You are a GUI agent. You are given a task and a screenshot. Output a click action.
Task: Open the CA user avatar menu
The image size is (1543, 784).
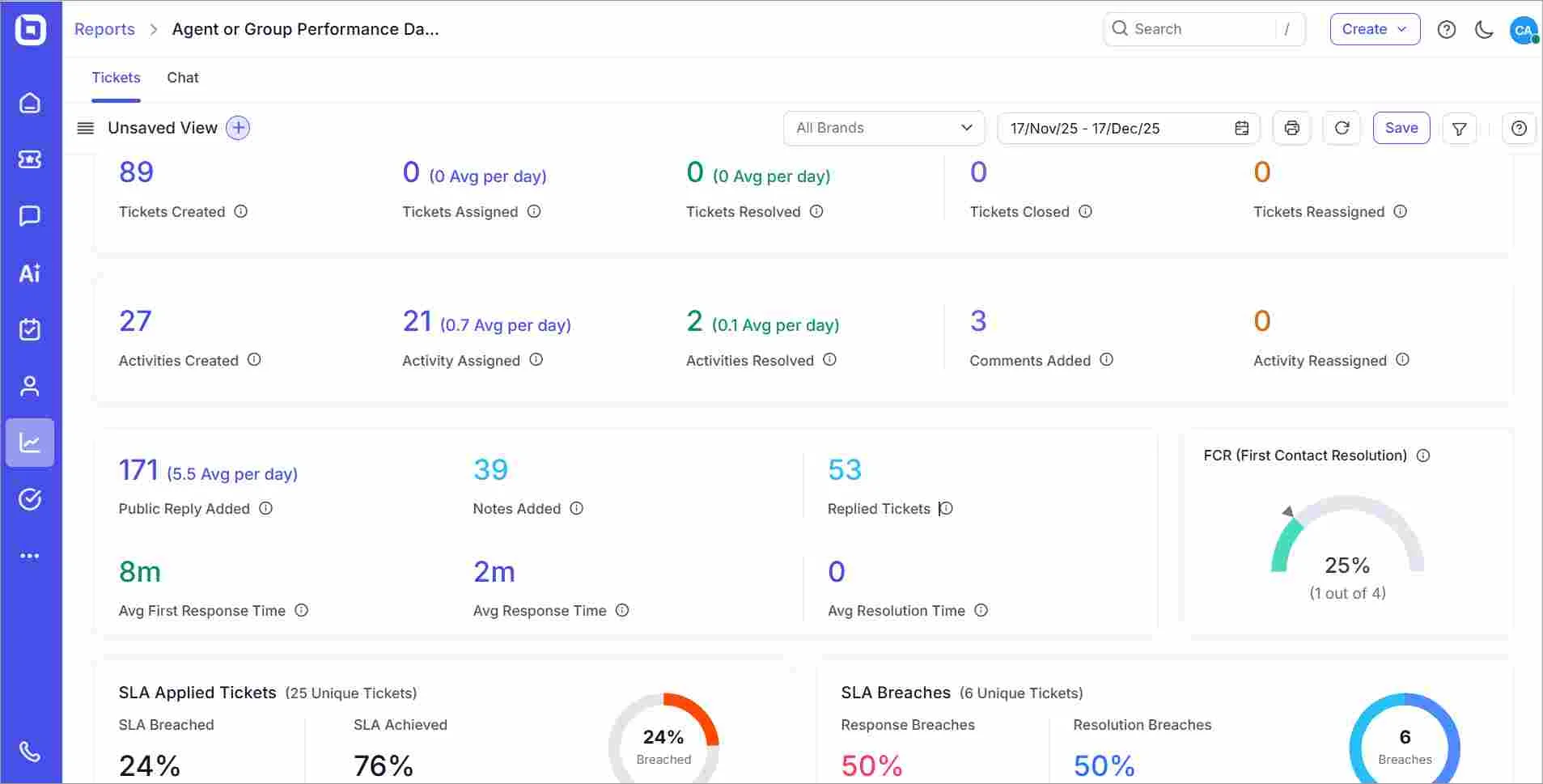click(x=1524, y=30)
